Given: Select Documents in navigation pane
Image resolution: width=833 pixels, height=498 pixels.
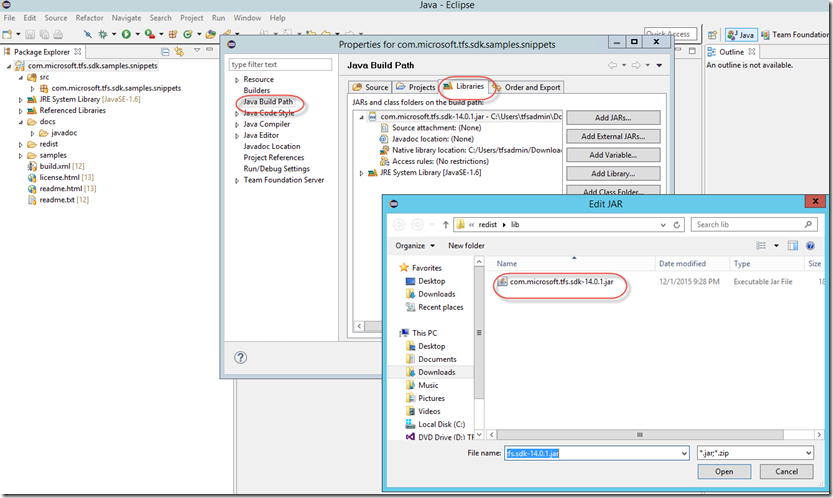Looking at the screenshot, I should [x=437, y=359].
